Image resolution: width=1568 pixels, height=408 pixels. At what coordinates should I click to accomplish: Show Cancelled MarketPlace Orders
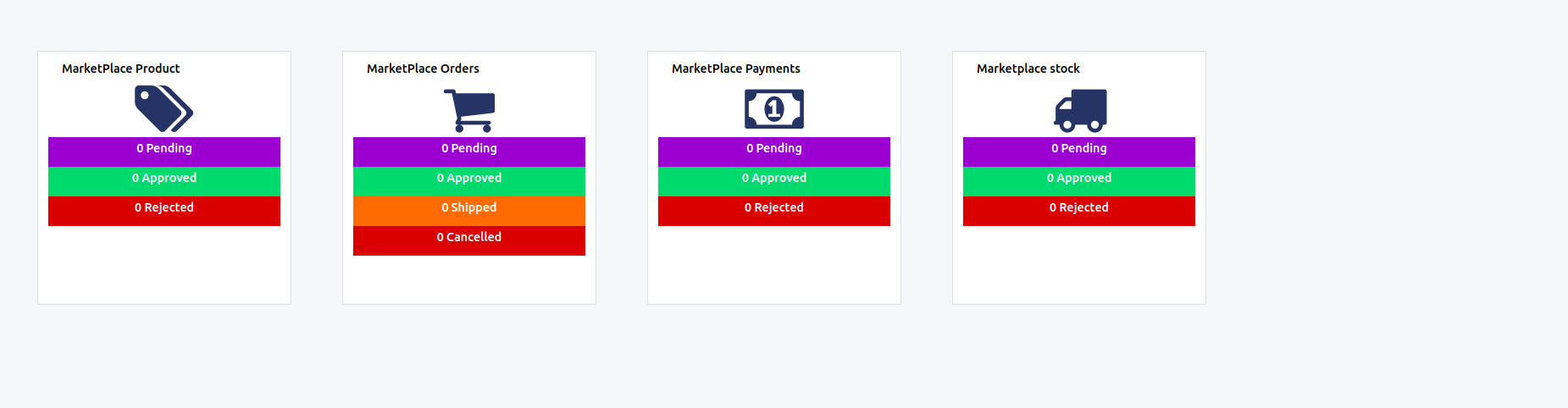click(469, 238)
